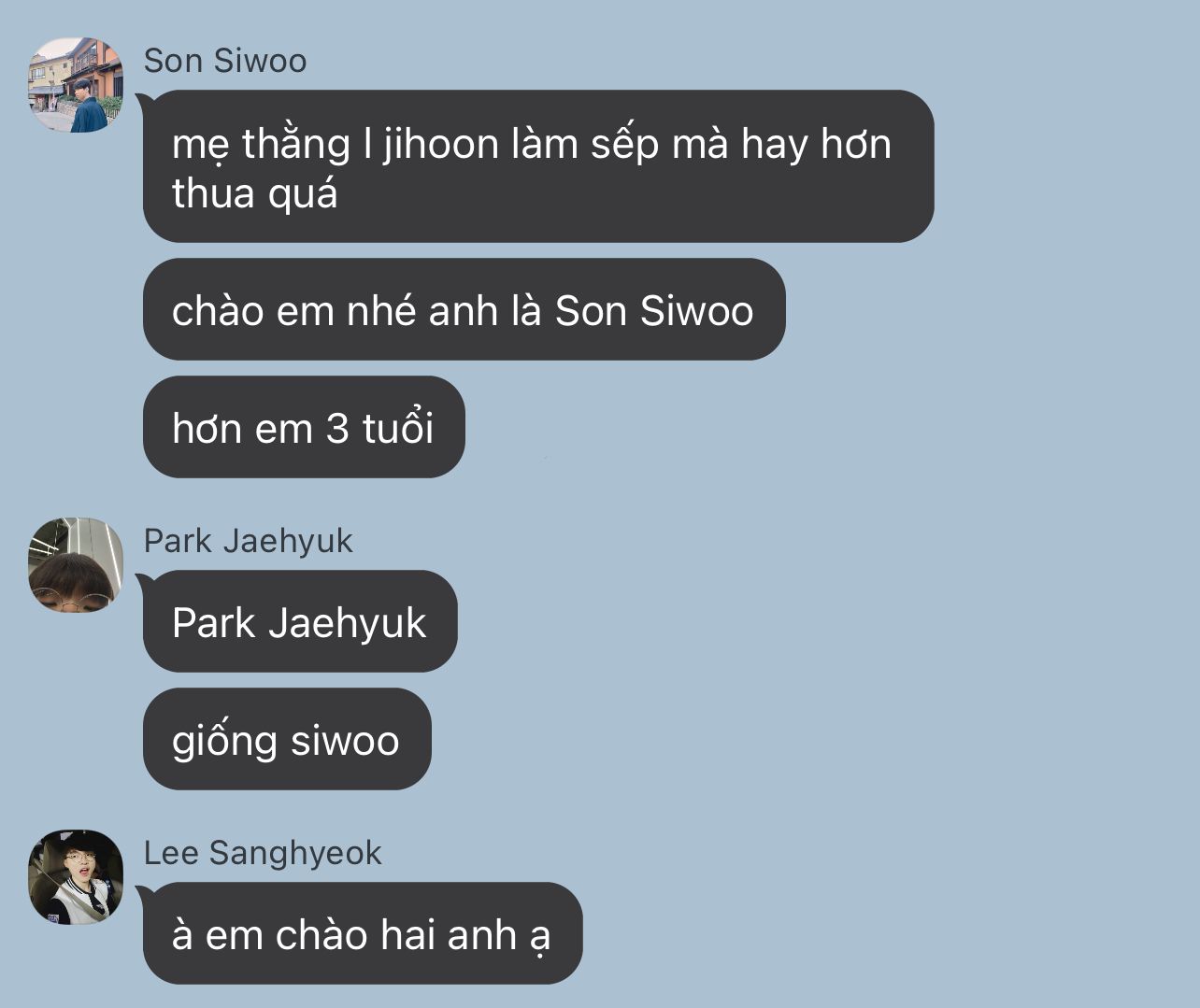The width and height of the screenshot is (1200, 1008).
Task: Open Lee Sanghyeok's profile picture
Action: tap(75, 877)
